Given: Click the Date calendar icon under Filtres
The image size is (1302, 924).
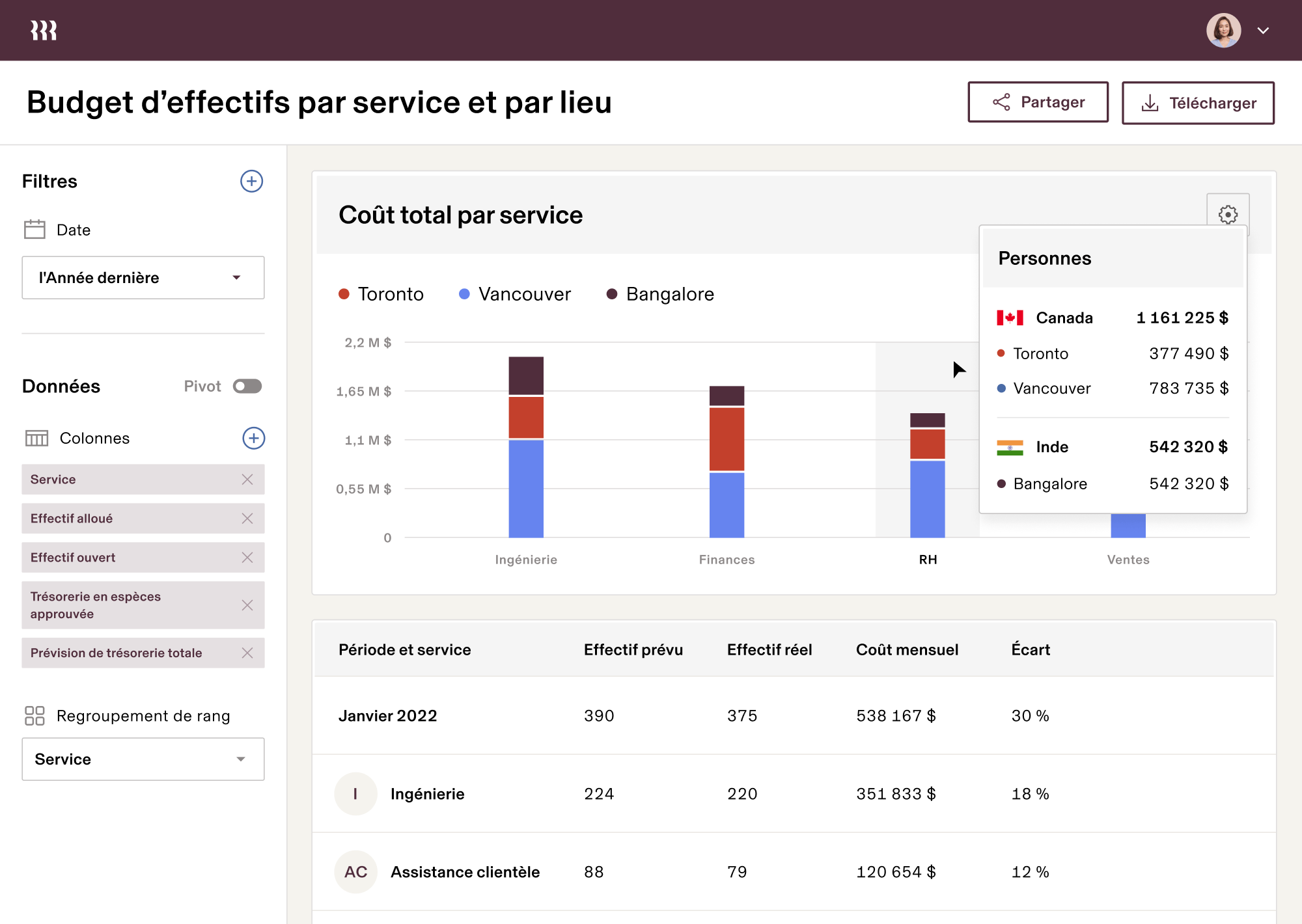Looking at the screenshot, I should click(x=35, y=229).
